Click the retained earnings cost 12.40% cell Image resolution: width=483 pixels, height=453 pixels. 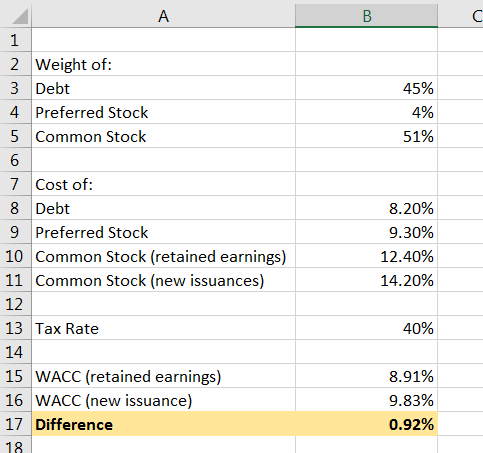(366, 256)
